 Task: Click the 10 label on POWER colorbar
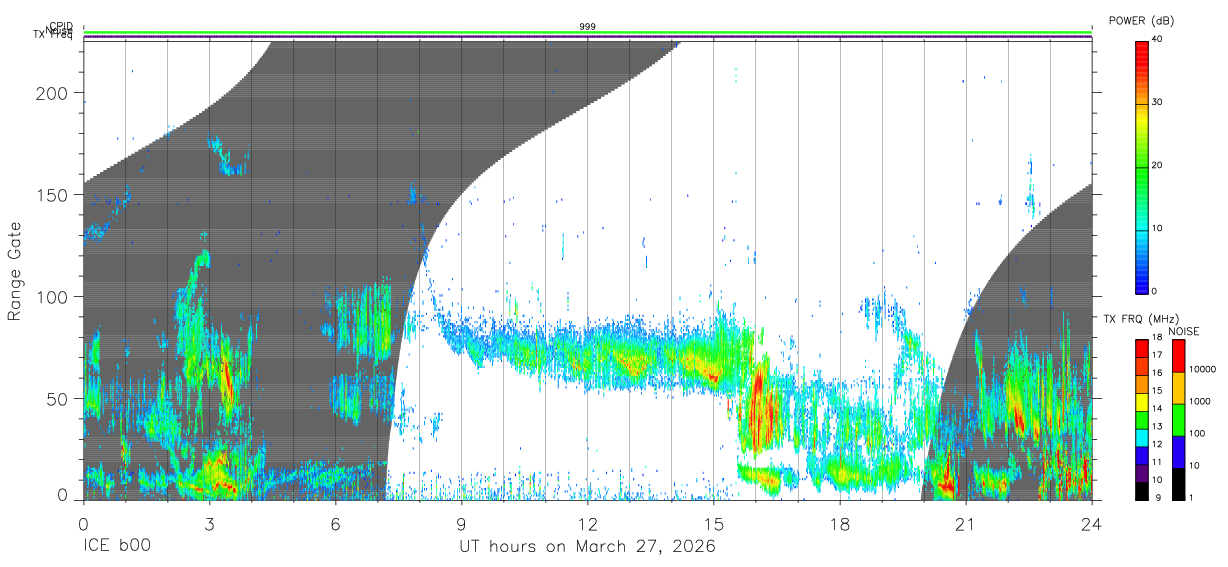(x=1159, y=228)
